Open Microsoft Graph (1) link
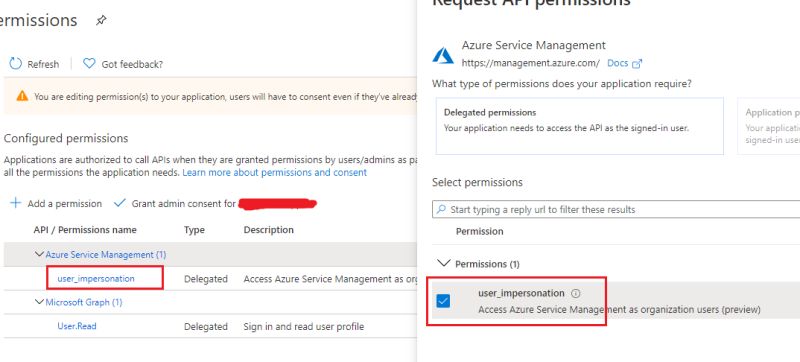This screenshot has width=800, height=362. point(84,302)
